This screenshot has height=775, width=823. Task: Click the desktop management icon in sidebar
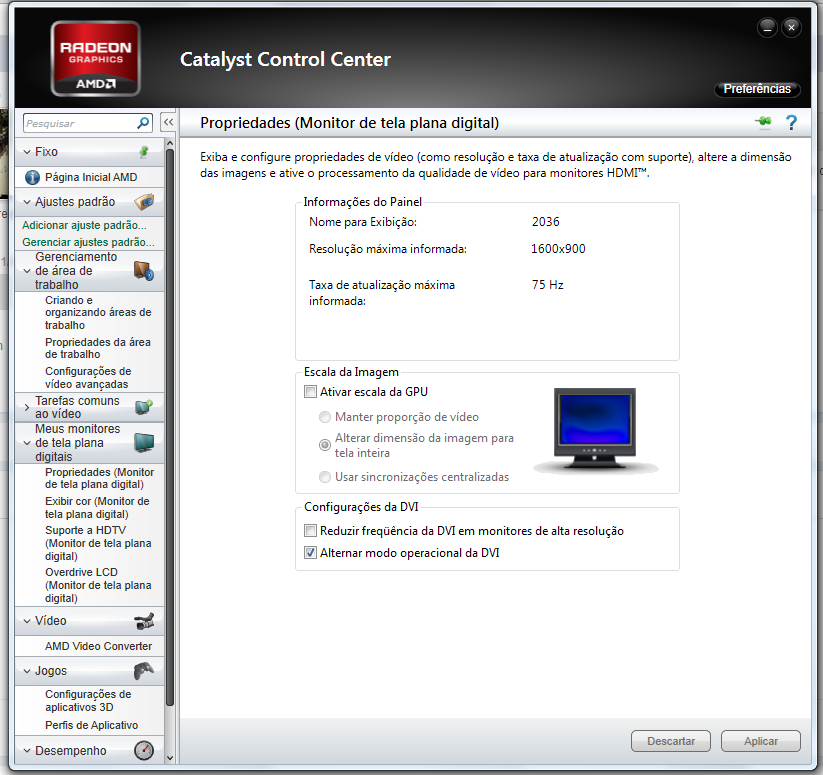click(x=144, y=271)
